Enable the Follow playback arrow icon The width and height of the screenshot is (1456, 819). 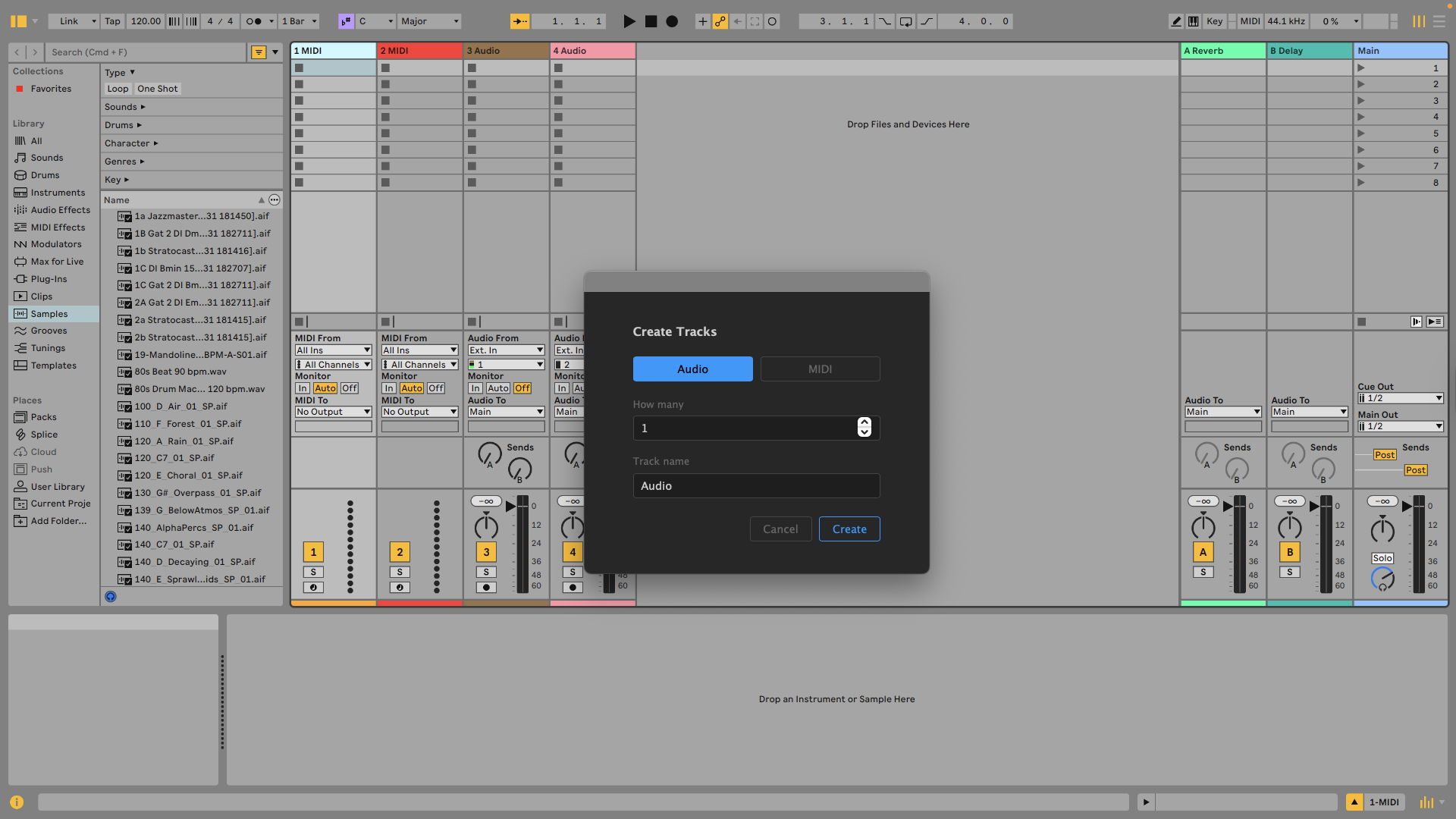point(520,21)
